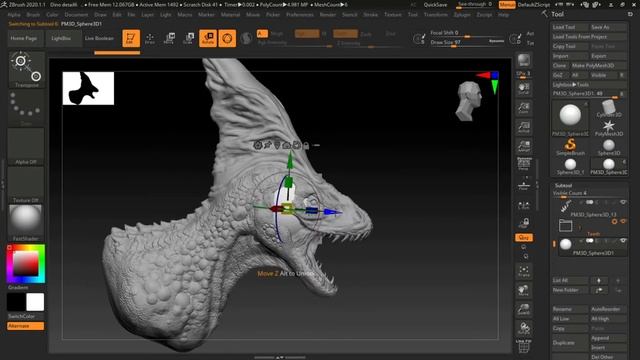
Task: Click Make PolyMesh3D button
Action: (x=598, y=65)
